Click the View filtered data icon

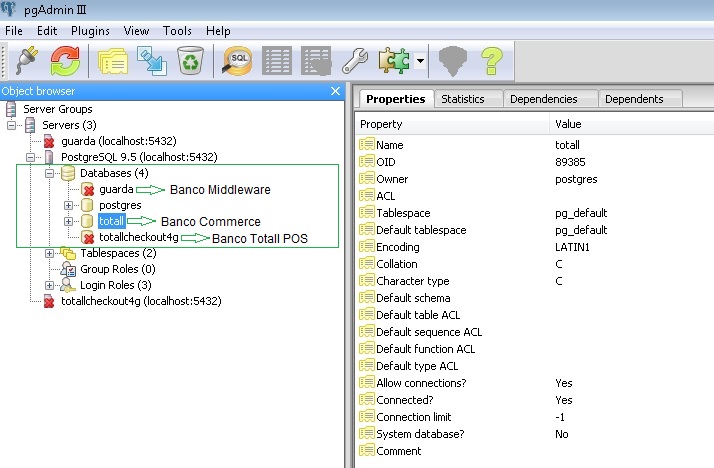pos(316,61)
